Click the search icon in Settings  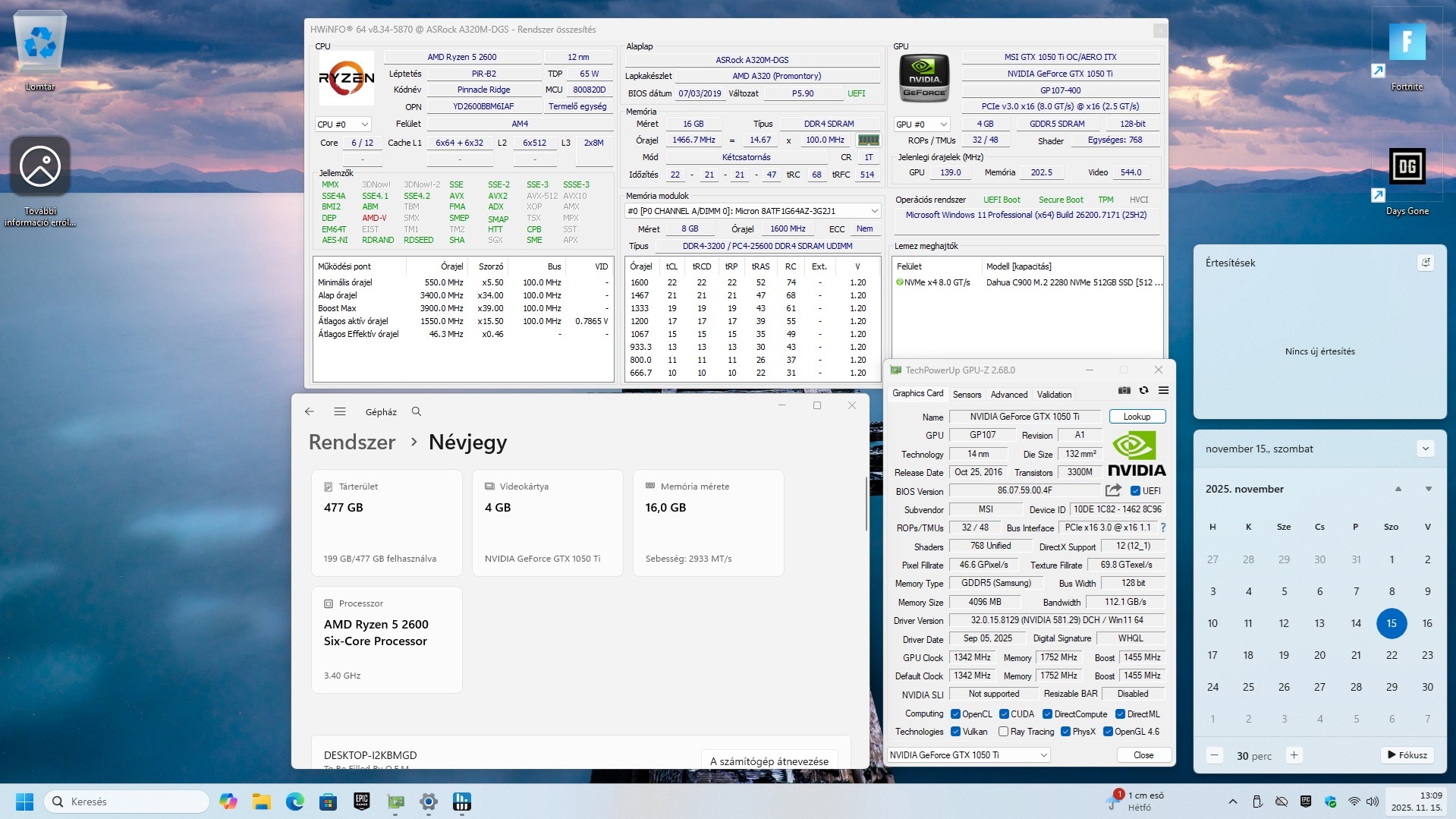[417, 411]
